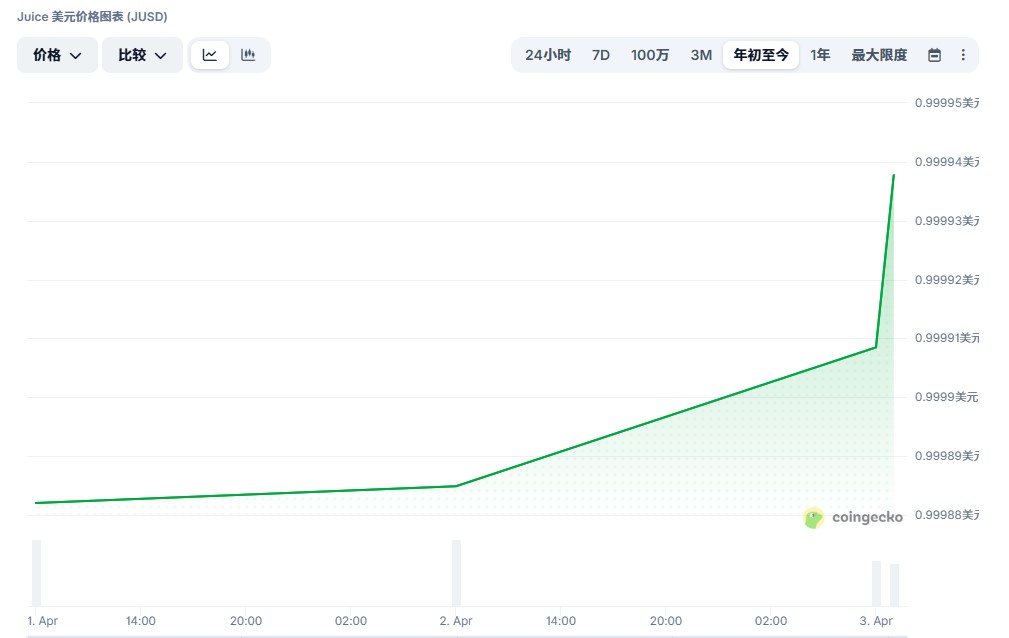Click the volume bar at 2. Apr
The image size is (1009, 638).
(x=457, y=572)
